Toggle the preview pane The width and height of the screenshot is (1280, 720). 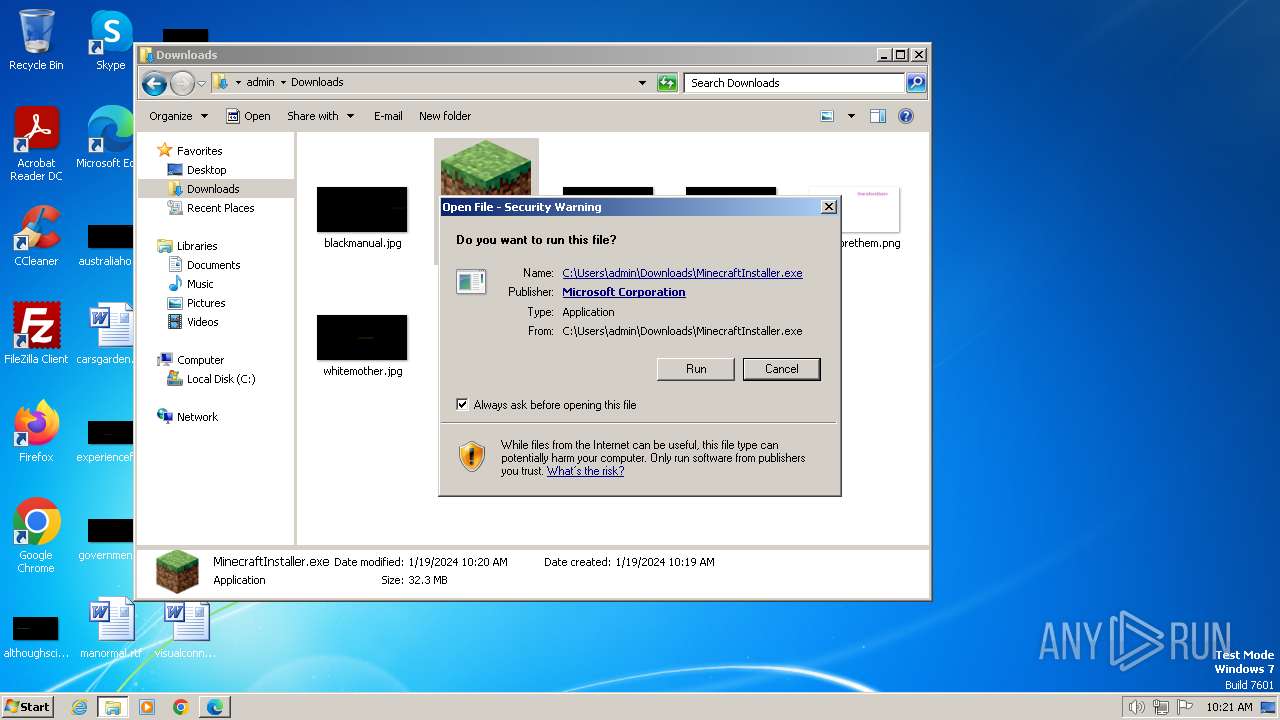pyautogui.click(x=877, y=116)
